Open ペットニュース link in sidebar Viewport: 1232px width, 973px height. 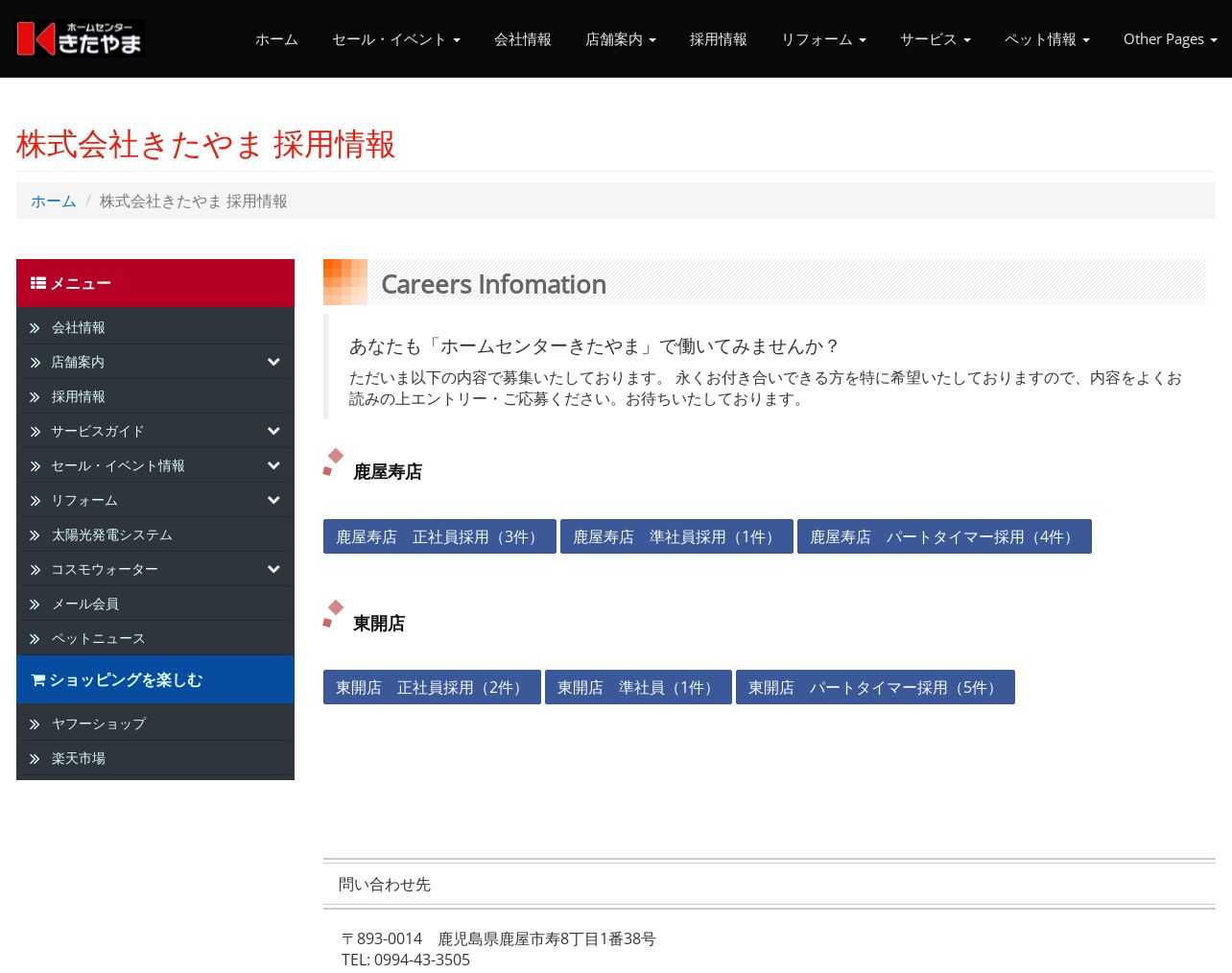[x=99, y=639]
